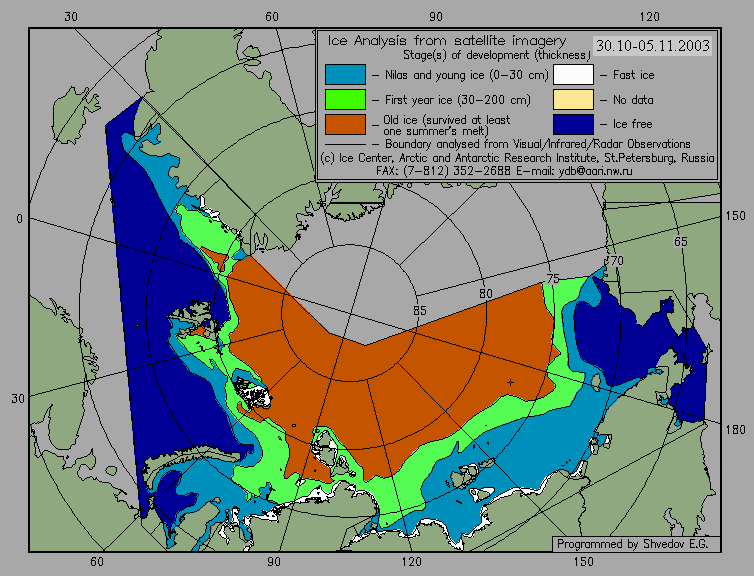Click the dark blue Ice free swatch
The image size is (754, 576).
coord(573,124)
